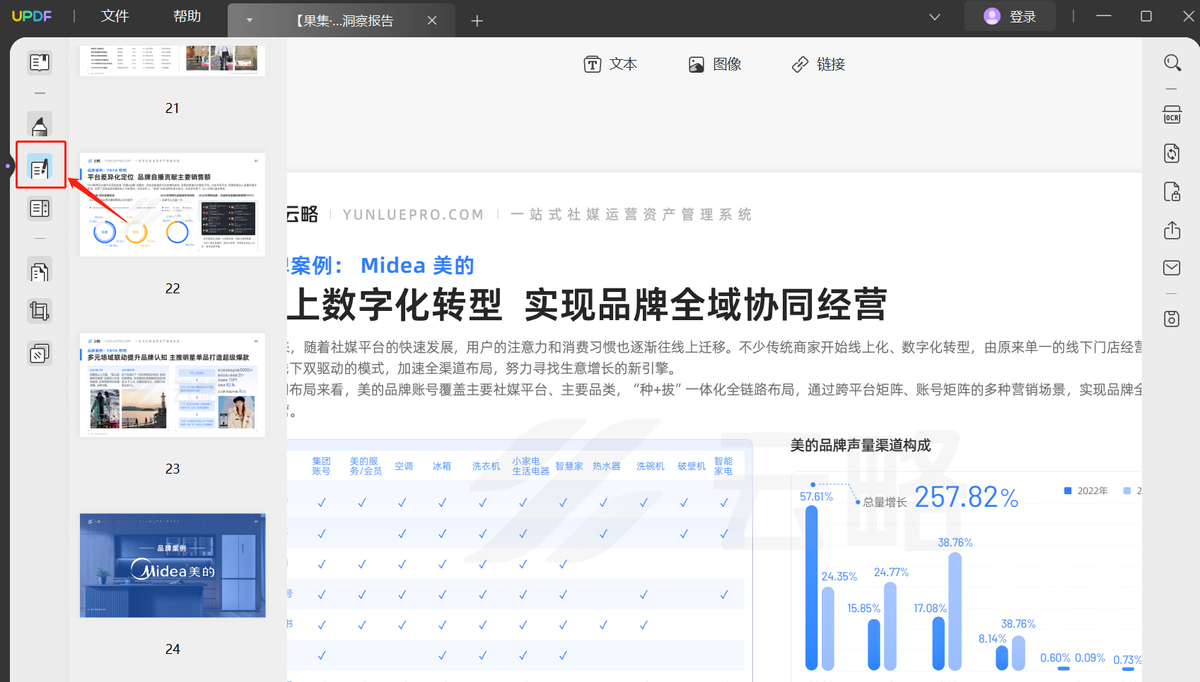This screenshot has width=1200, height=682.
Task: Click the 257.82% growth value
Action: (x=966, y=497)
